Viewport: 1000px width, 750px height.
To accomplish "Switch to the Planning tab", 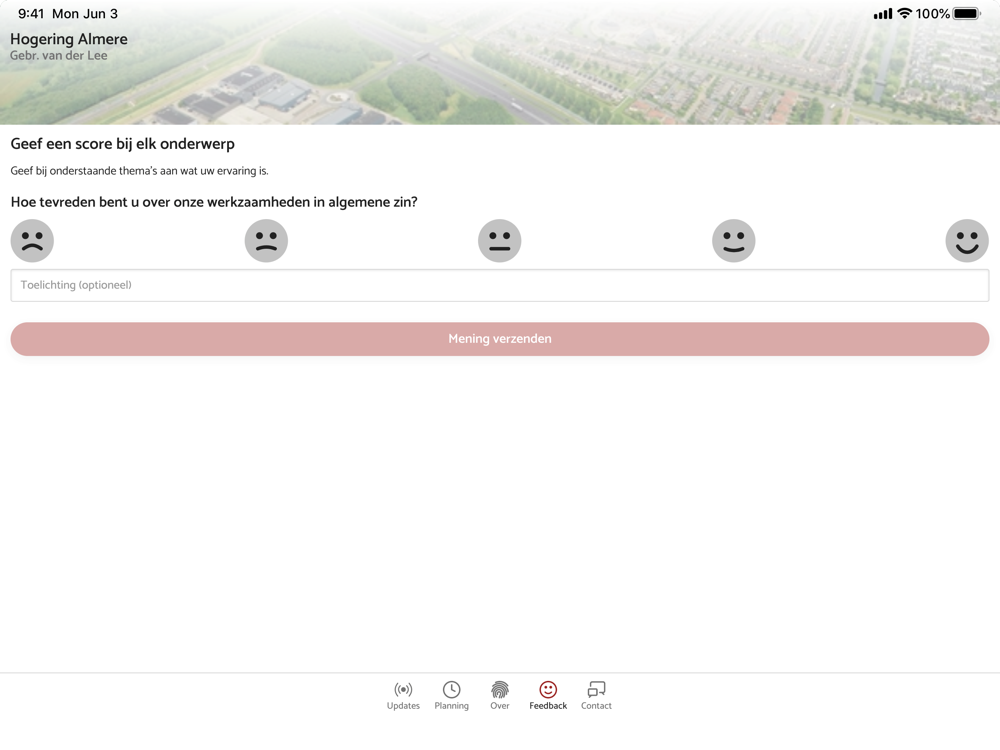I will pos(452,696).
